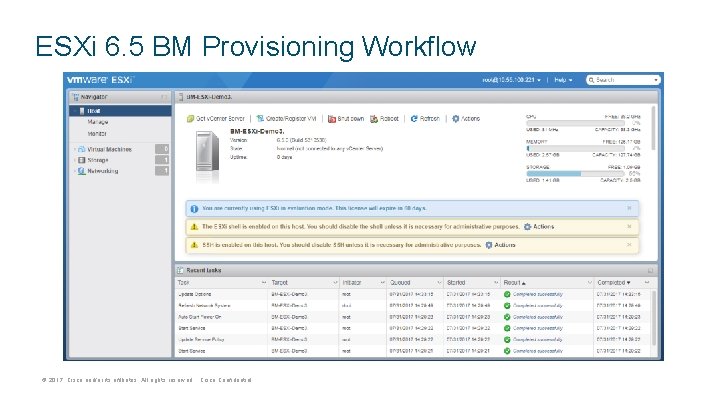Screen dimensions: 720x405
Task: Click the green check icon on the Auto Start Power On row
Action: tap(507, 317)
